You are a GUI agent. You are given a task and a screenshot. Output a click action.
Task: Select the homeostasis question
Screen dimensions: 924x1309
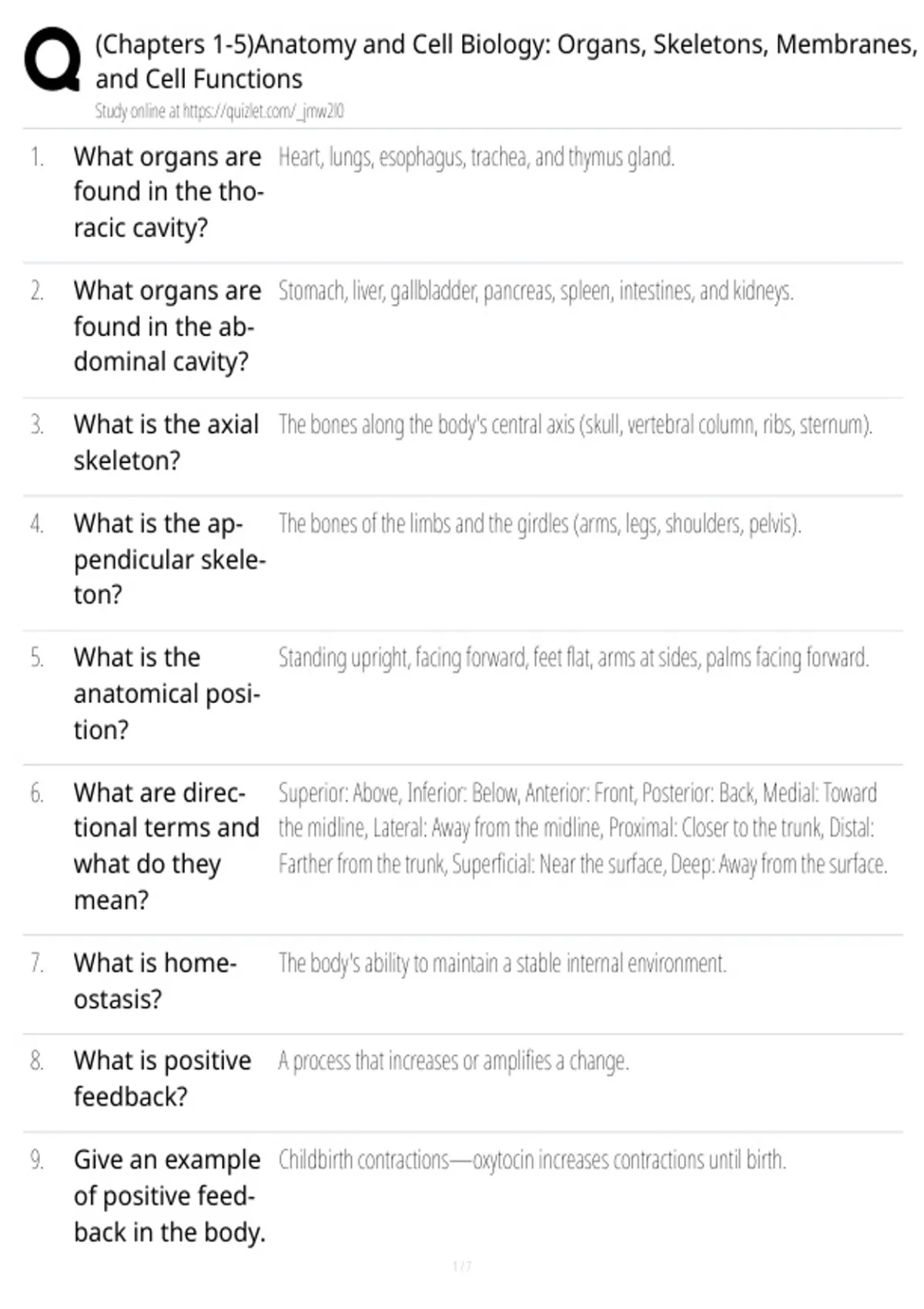[x=155, y=981]
